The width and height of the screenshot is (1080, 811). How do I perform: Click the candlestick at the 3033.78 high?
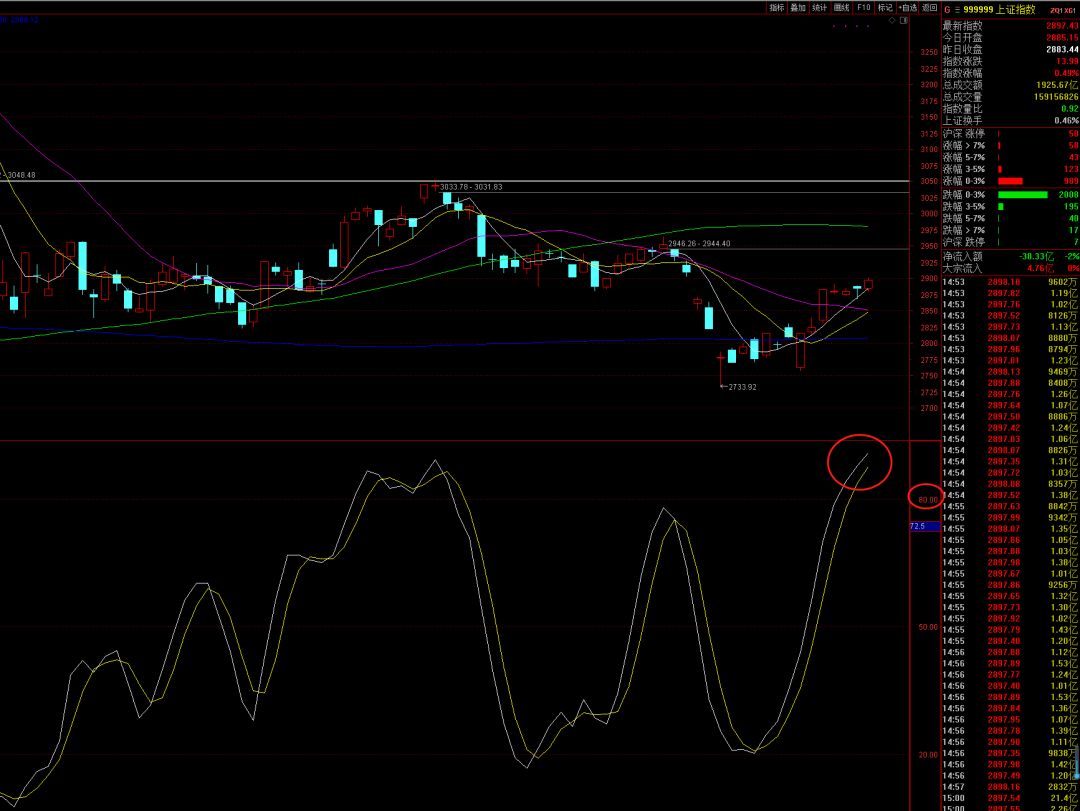(x=435, y=186)
